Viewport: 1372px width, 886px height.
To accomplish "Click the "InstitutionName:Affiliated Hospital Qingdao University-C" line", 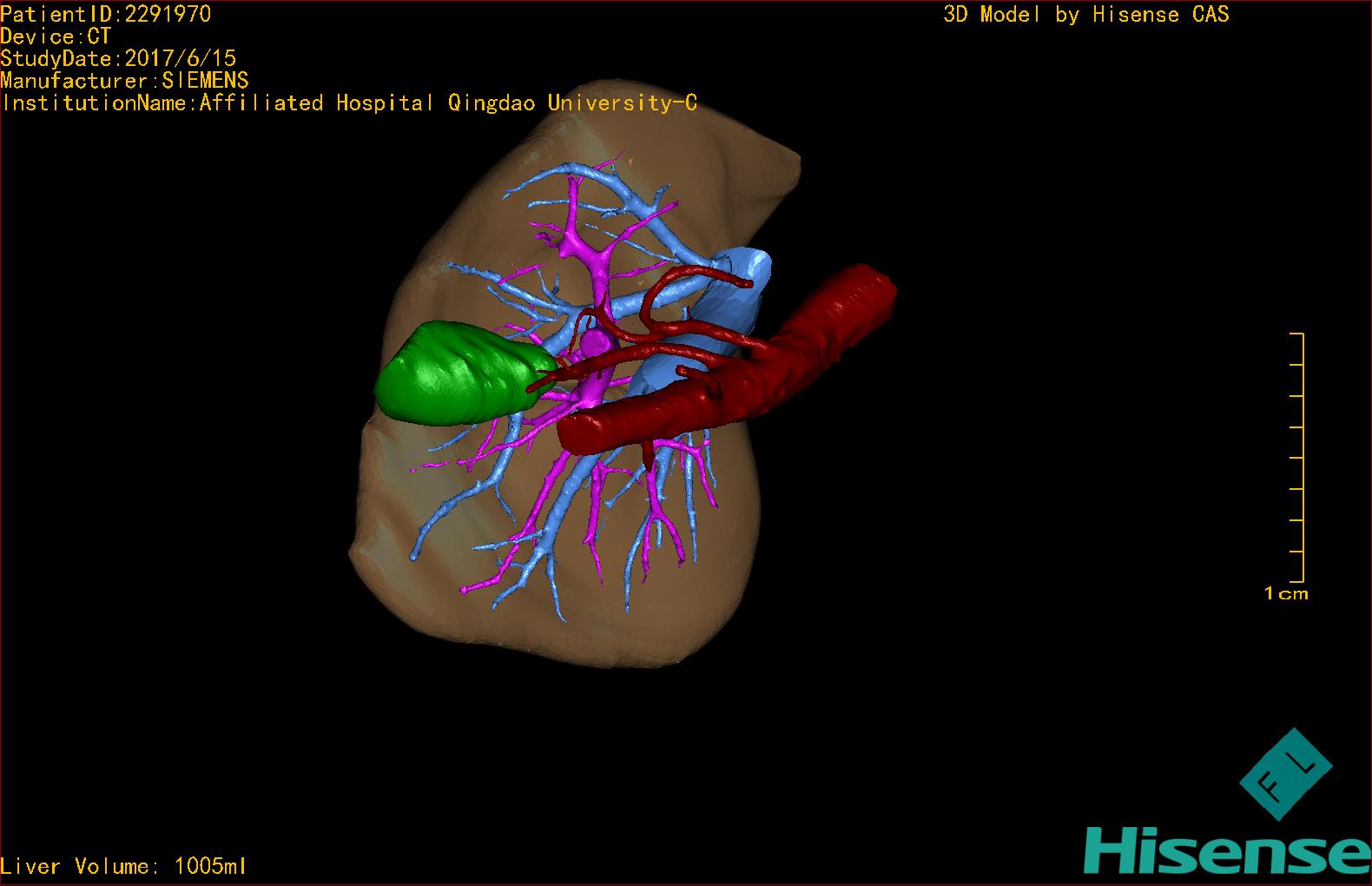I will pyautogui.click(x=349, y=103).
